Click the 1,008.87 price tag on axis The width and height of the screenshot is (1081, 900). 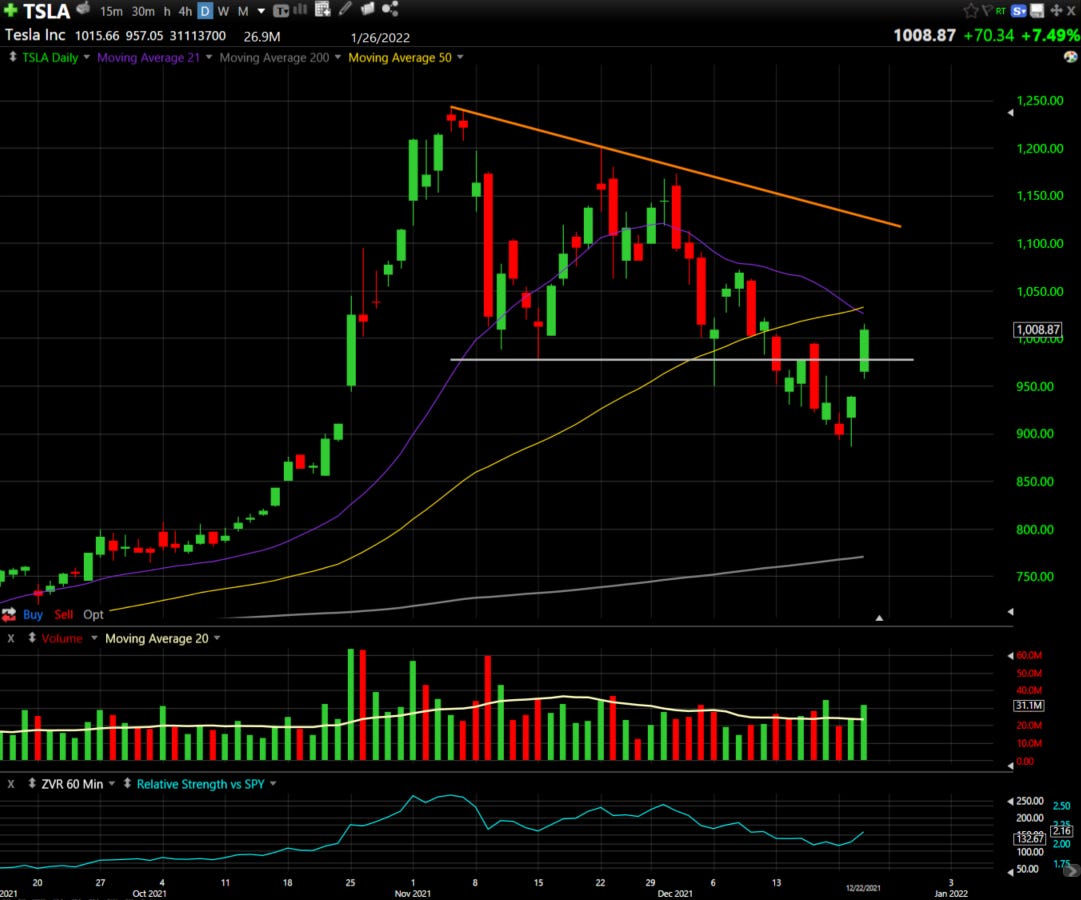(x=1038, y=330)
